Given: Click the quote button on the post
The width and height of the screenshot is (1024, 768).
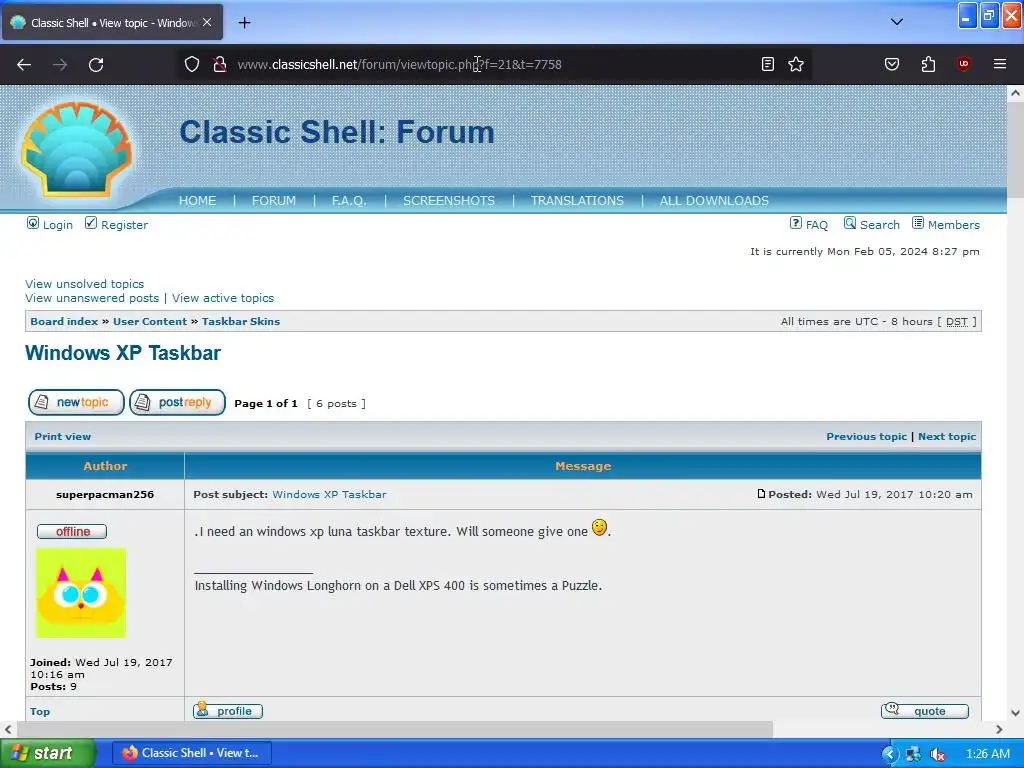Looking at the screenshot, I should pos(925,711).
